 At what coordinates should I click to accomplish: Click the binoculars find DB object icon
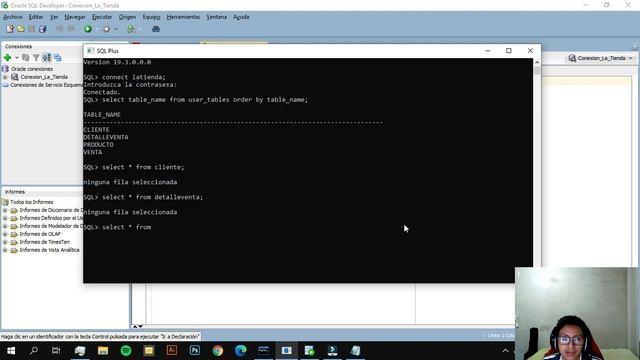coord(156,29)
